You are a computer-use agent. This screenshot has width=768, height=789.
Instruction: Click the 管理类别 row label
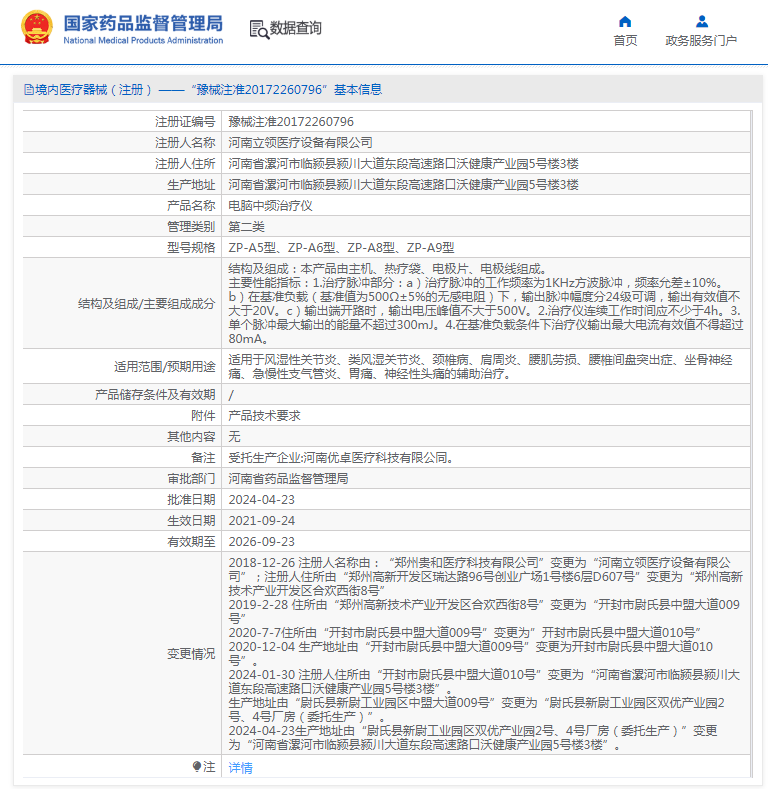191,226
